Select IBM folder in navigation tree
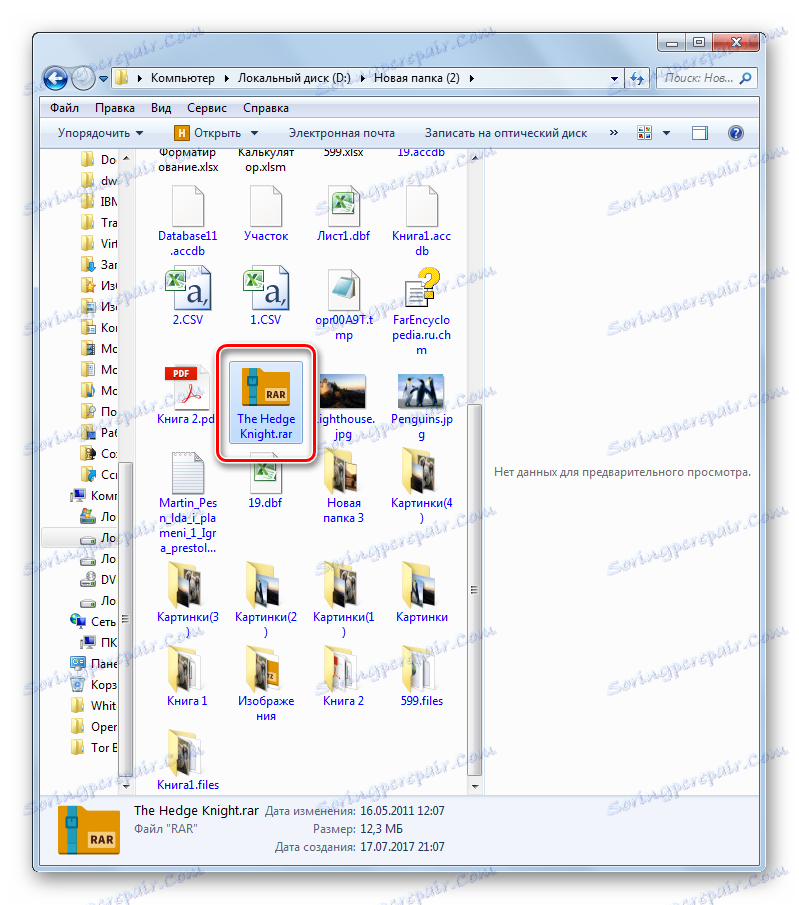The height and width of the screenshot is (905, 799). (99, 201)
